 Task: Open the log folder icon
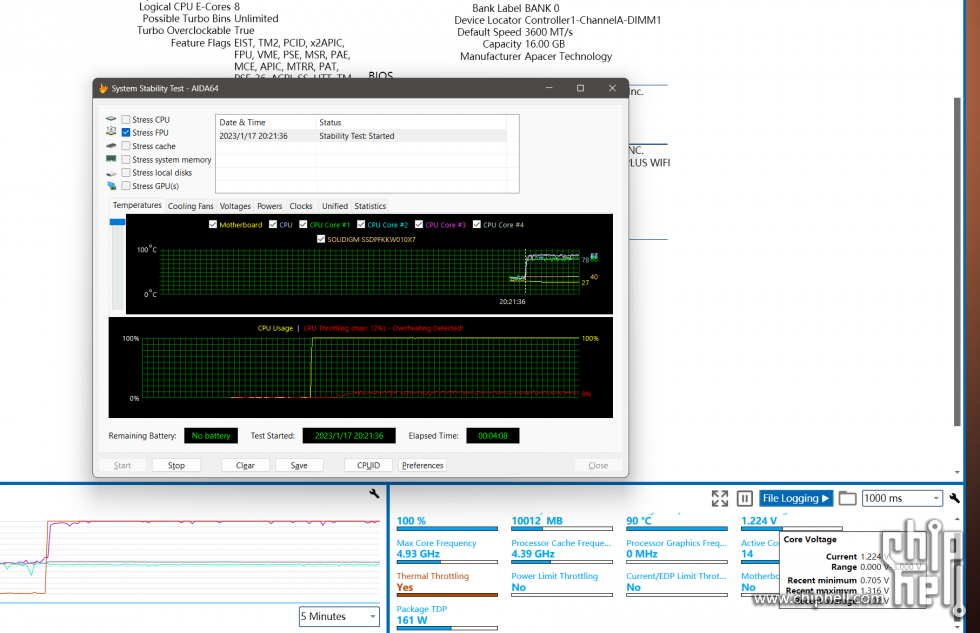click(x=847, y=498)
